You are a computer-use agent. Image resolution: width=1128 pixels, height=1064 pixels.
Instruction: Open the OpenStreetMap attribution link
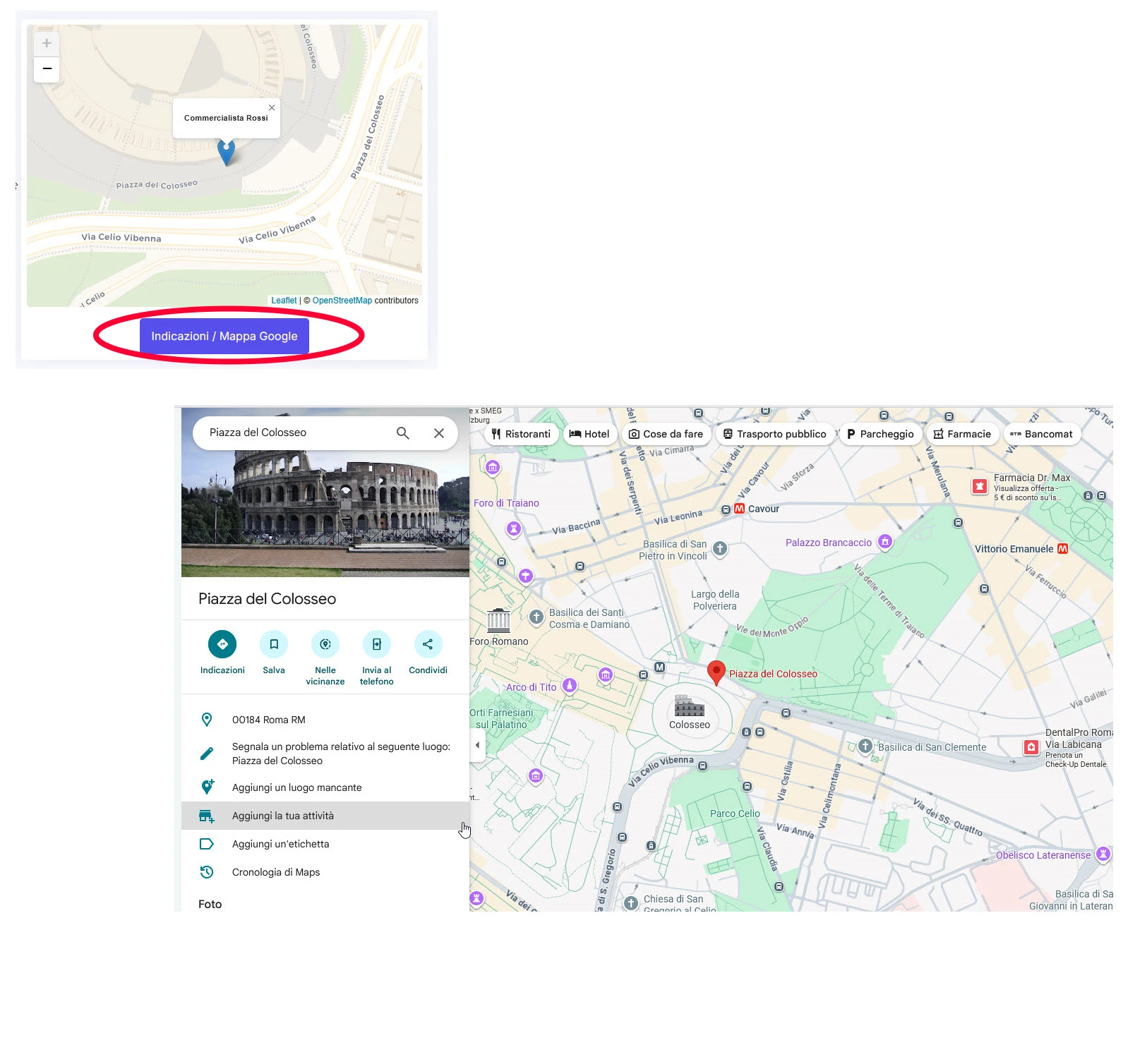[342, 301]
